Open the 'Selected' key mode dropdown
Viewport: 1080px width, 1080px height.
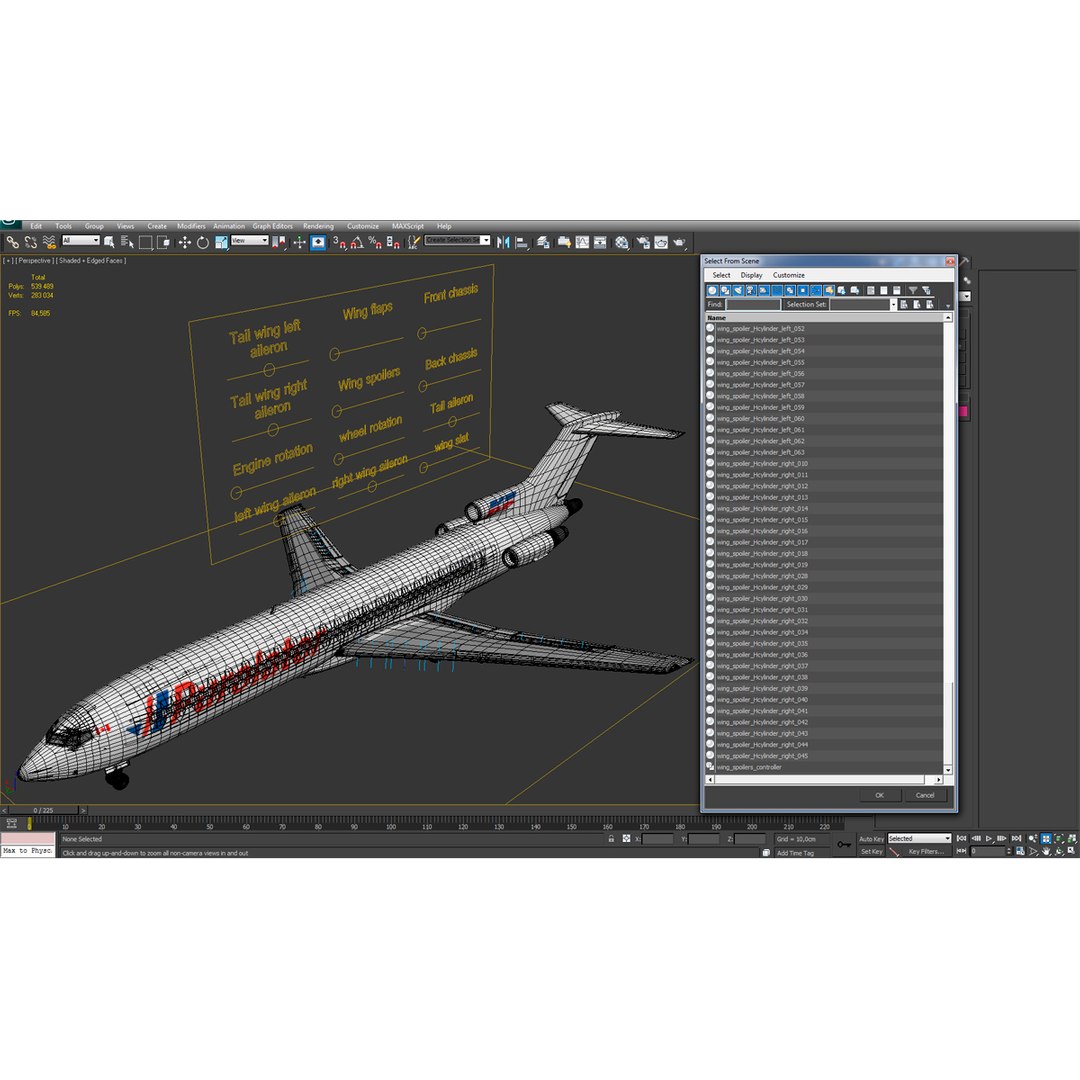pos(919,839)
